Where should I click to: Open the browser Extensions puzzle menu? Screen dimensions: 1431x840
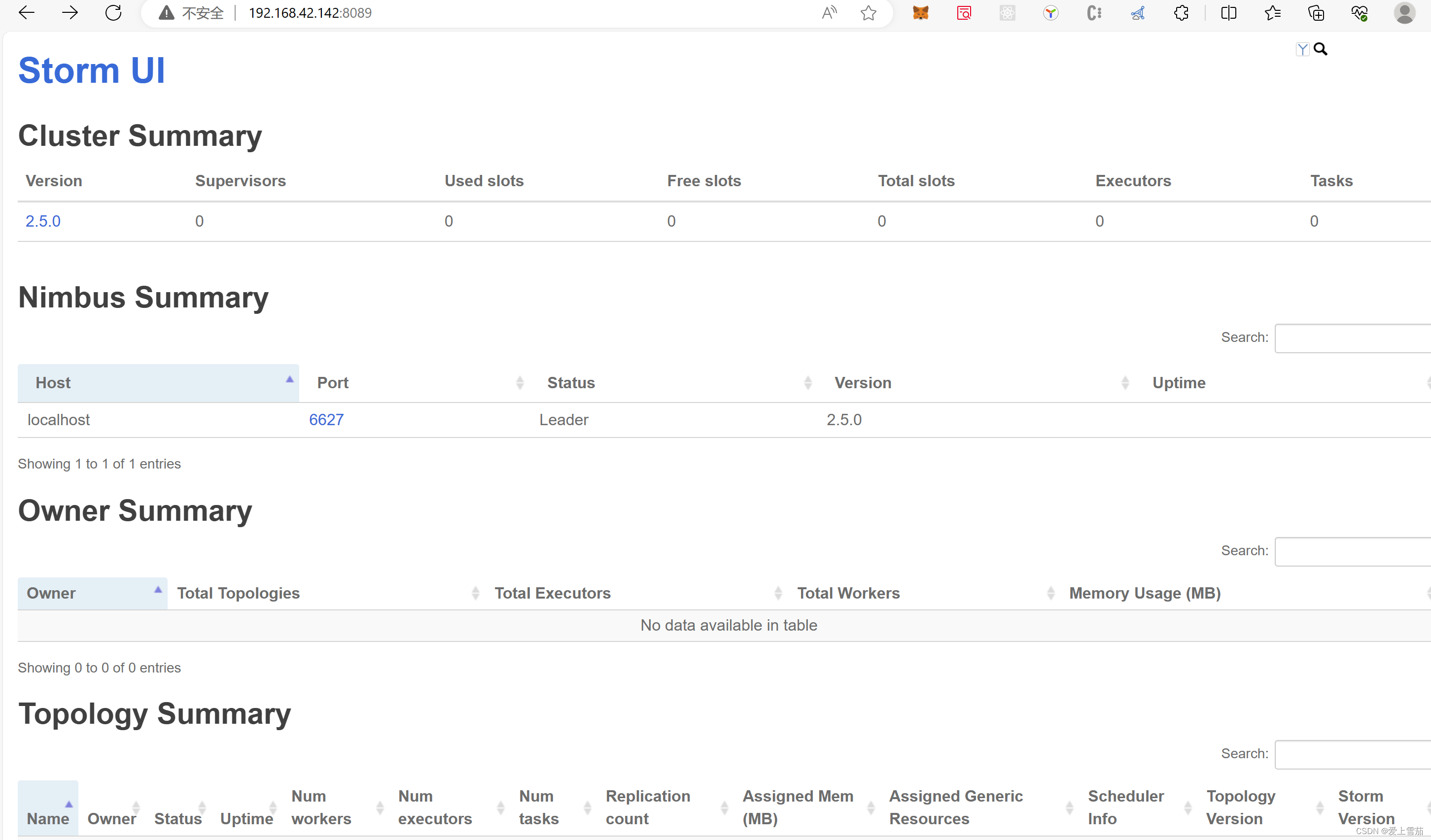[x=1182, y=12]
